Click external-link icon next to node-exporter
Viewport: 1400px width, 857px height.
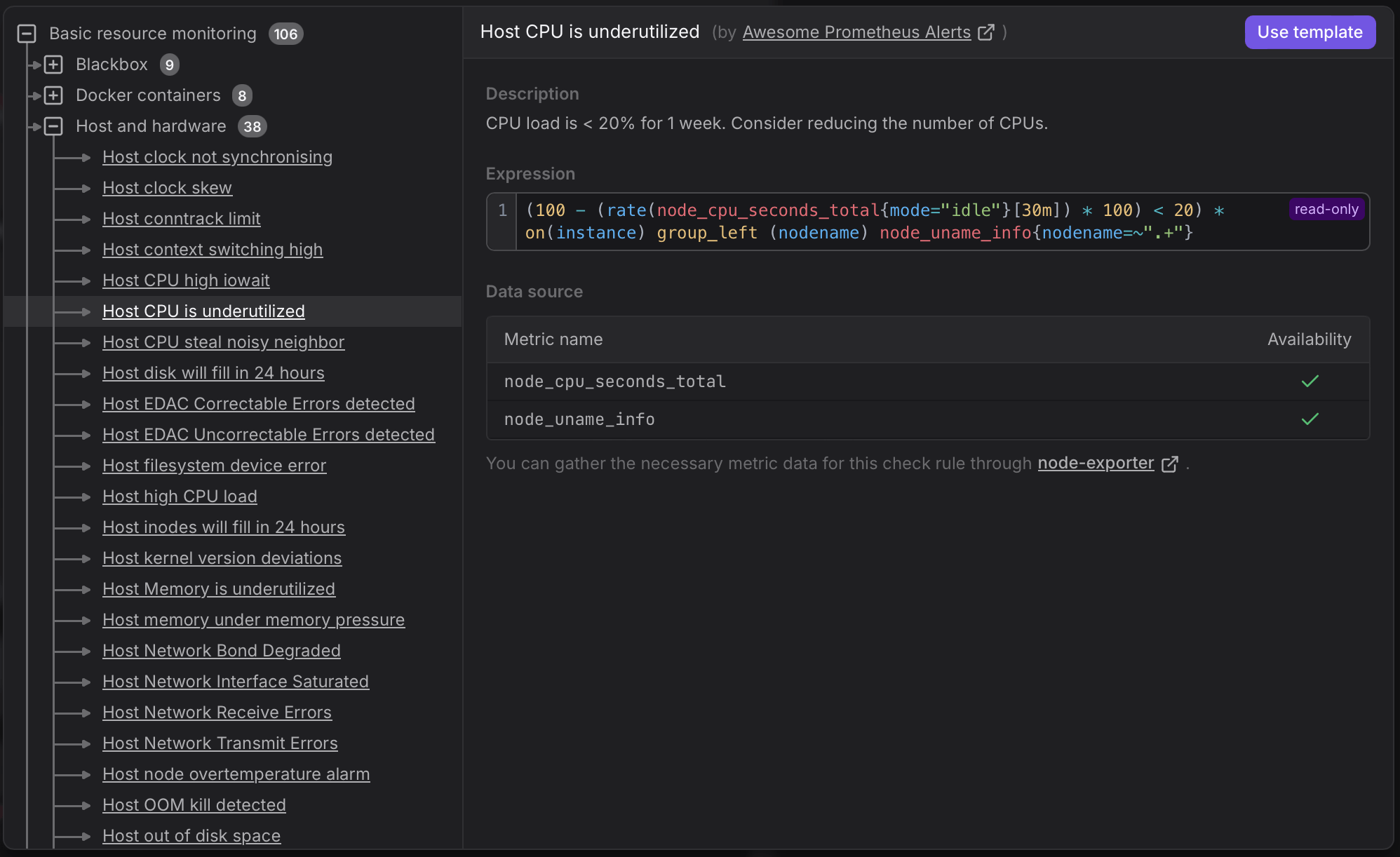click(1170, 464)
